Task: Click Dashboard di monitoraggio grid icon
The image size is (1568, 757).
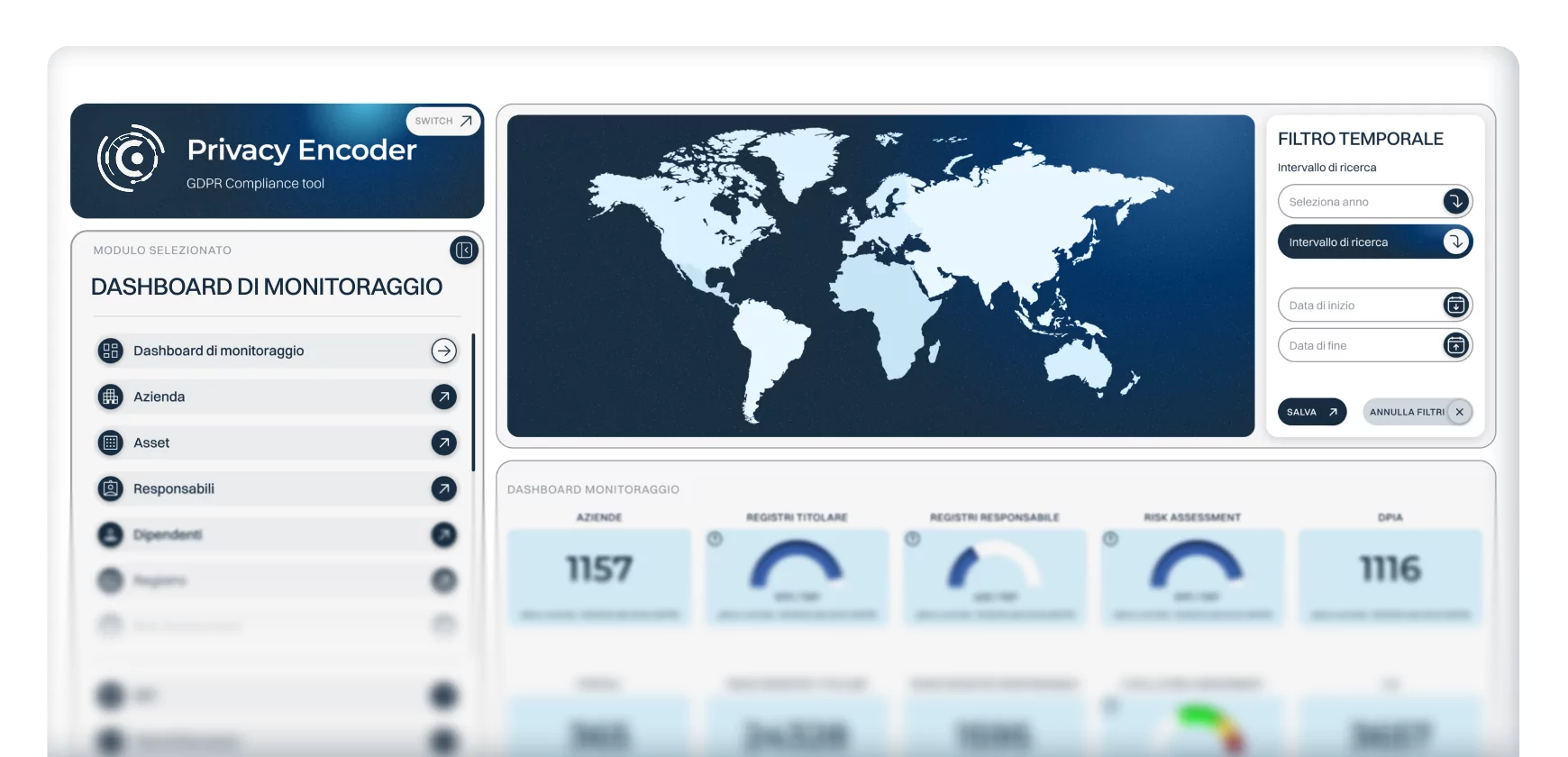Action: [111, 351]
